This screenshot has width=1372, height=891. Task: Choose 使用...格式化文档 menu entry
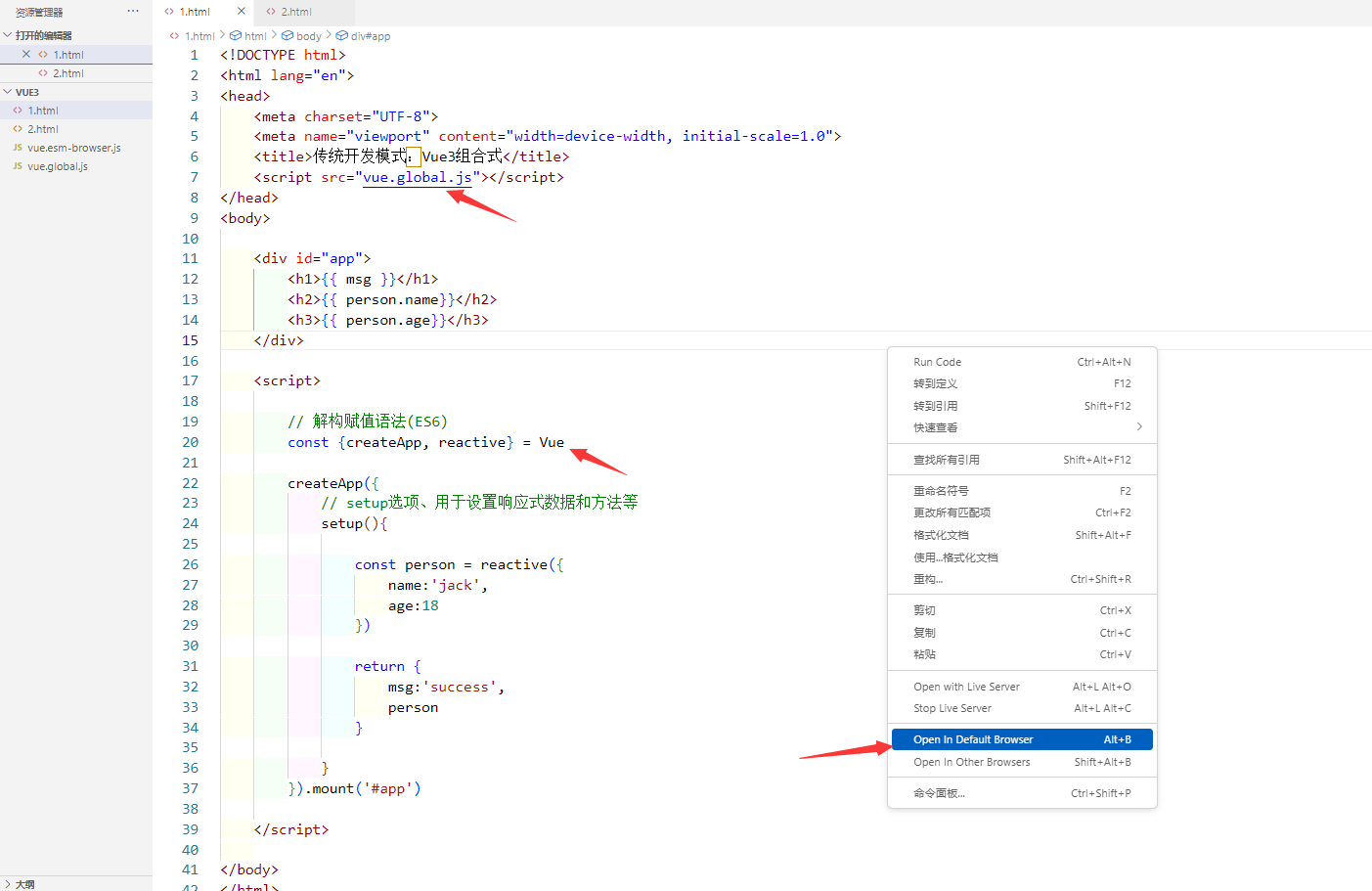click(1022, 557)
